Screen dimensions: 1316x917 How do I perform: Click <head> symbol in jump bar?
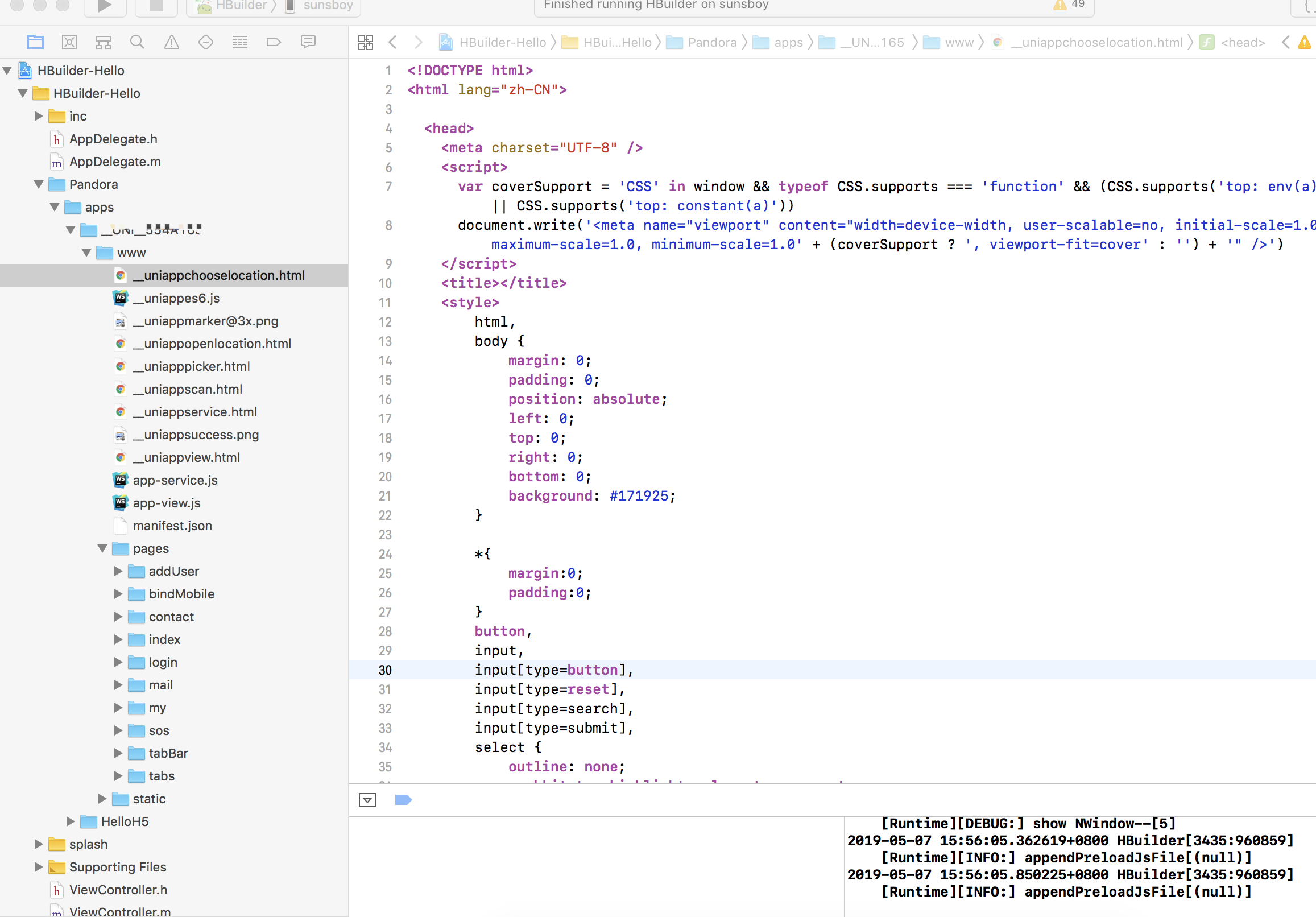[1232, 43]
